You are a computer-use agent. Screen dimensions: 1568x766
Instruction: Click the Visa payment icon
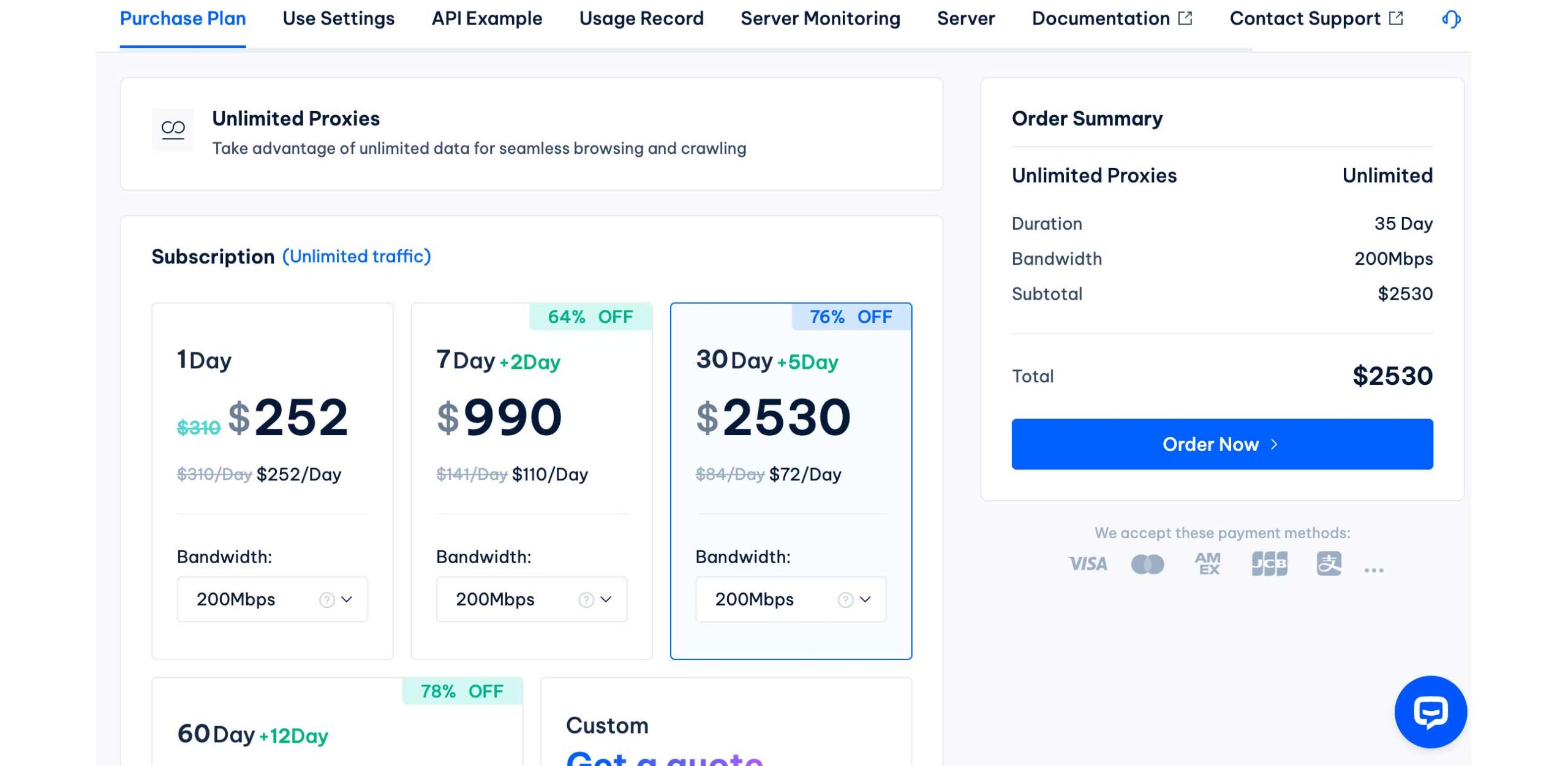pyautogui.click(x=1087, y=563)
